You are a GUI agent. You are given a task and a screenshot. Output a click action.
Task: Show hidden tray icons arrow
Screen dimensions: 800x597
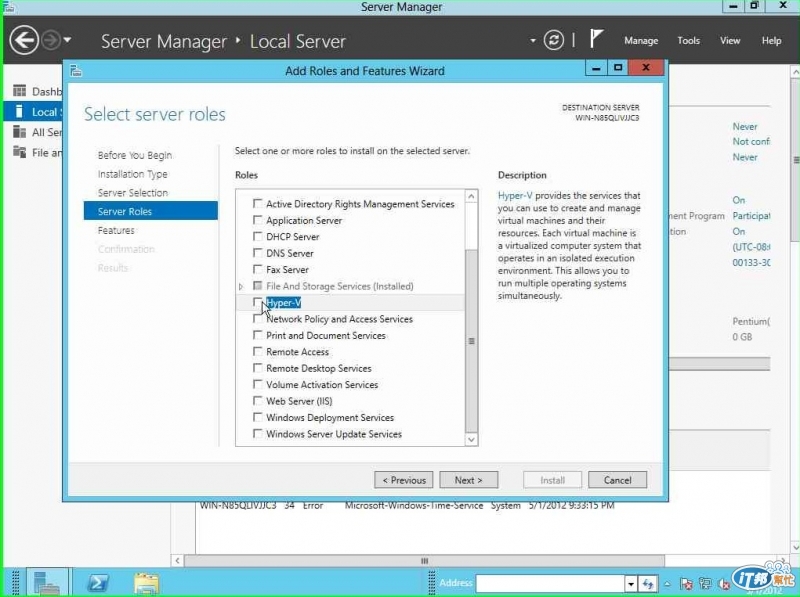(x=667, y=584)
